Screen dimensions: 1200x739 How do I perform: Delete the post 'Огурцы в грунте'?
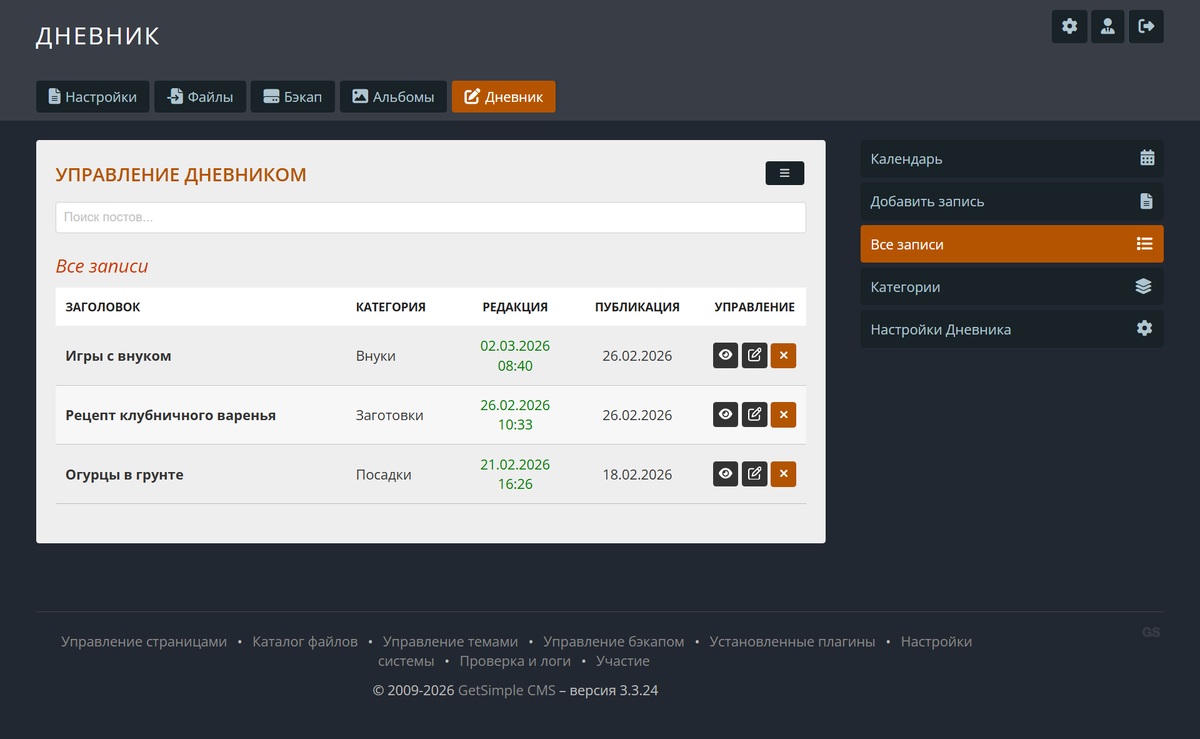pyautogui.click(x=783, y=474)
